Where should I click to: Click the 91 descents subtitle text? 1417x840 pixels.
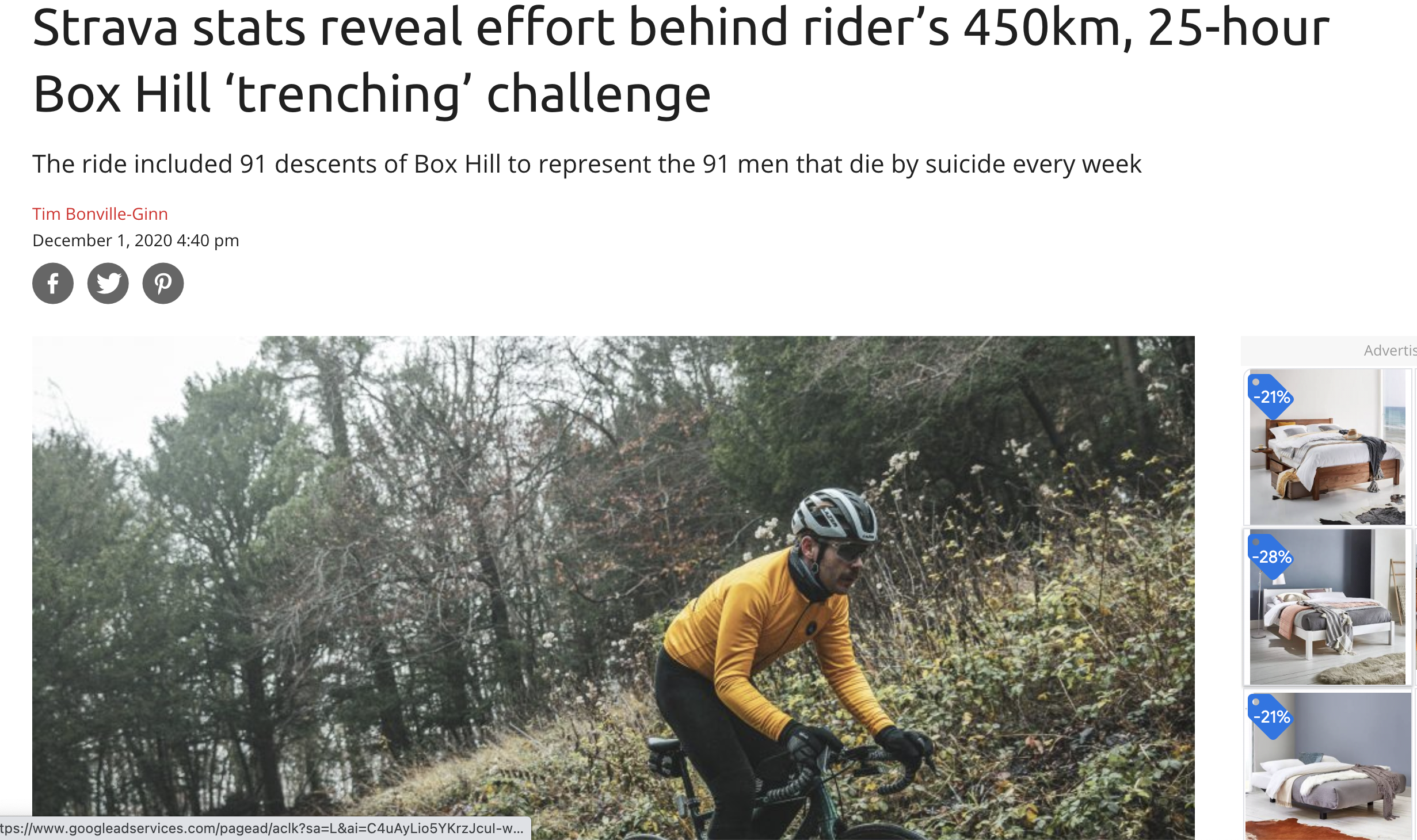[x=587, y=164]
